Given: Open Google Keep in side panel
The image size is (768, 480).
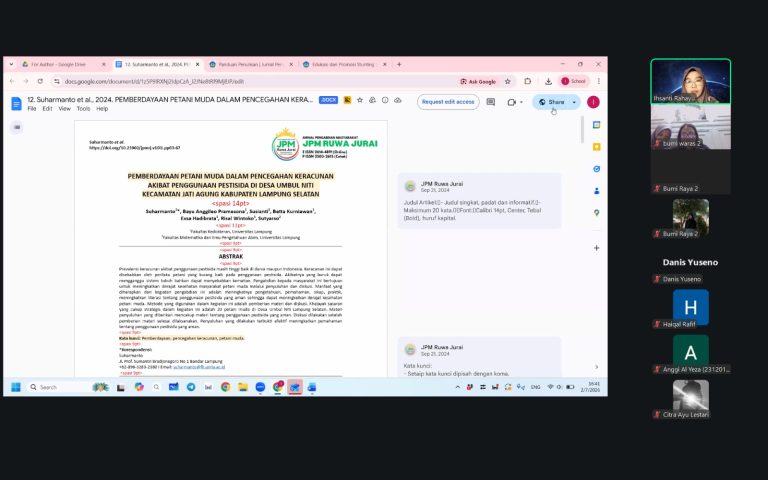Looking at the screenshot, I should pyautogui.click(x=597, y=147).
